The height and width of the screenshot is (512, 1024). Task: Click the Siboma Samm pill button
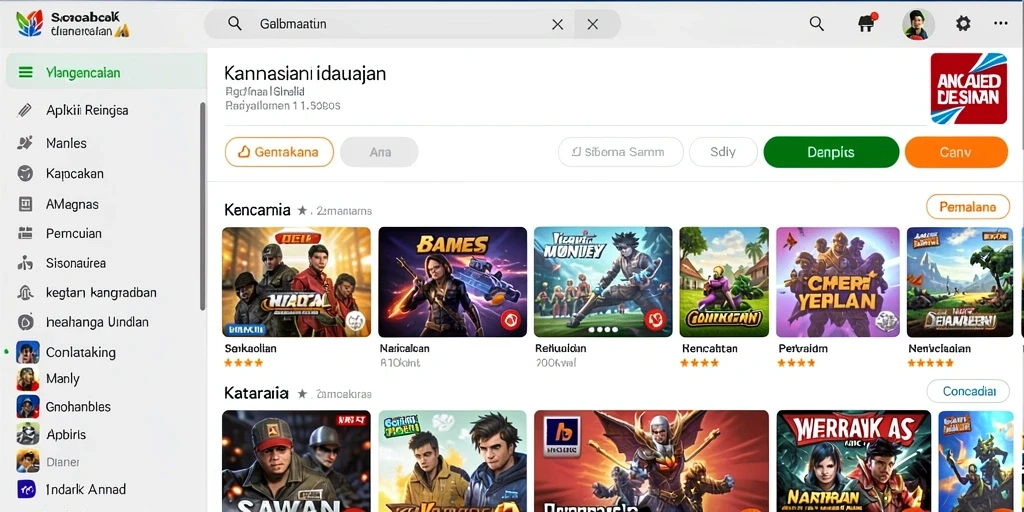click(620, 152)
